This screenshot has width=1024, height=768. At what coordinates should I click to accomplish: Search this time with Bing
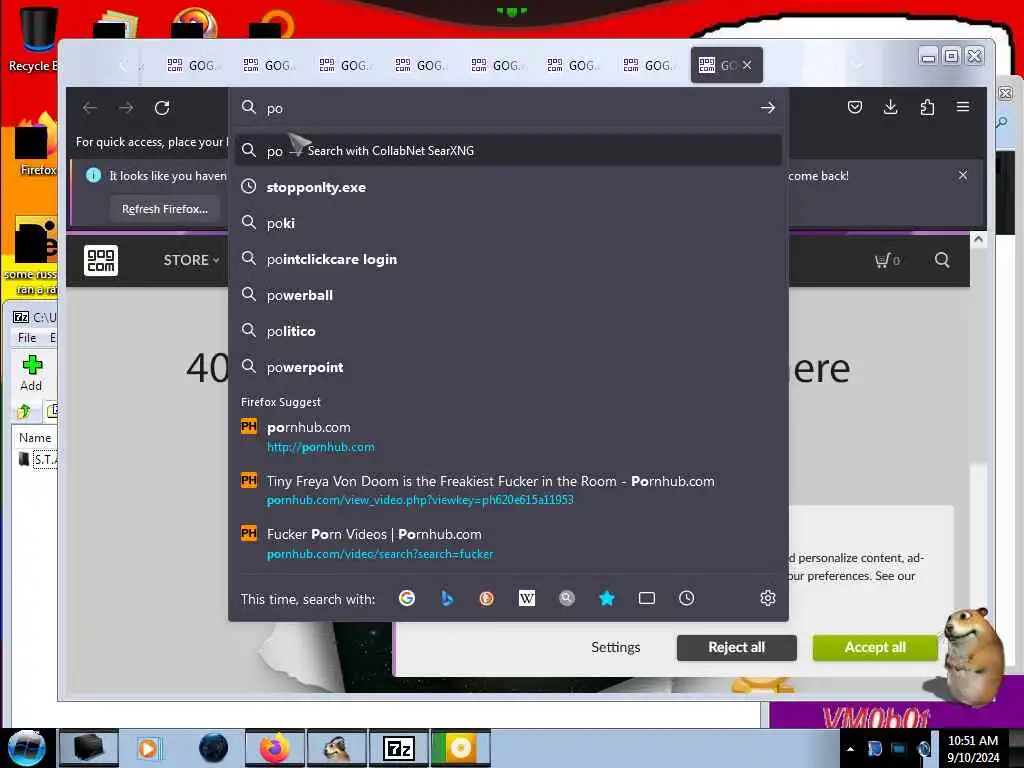(447, 598)
